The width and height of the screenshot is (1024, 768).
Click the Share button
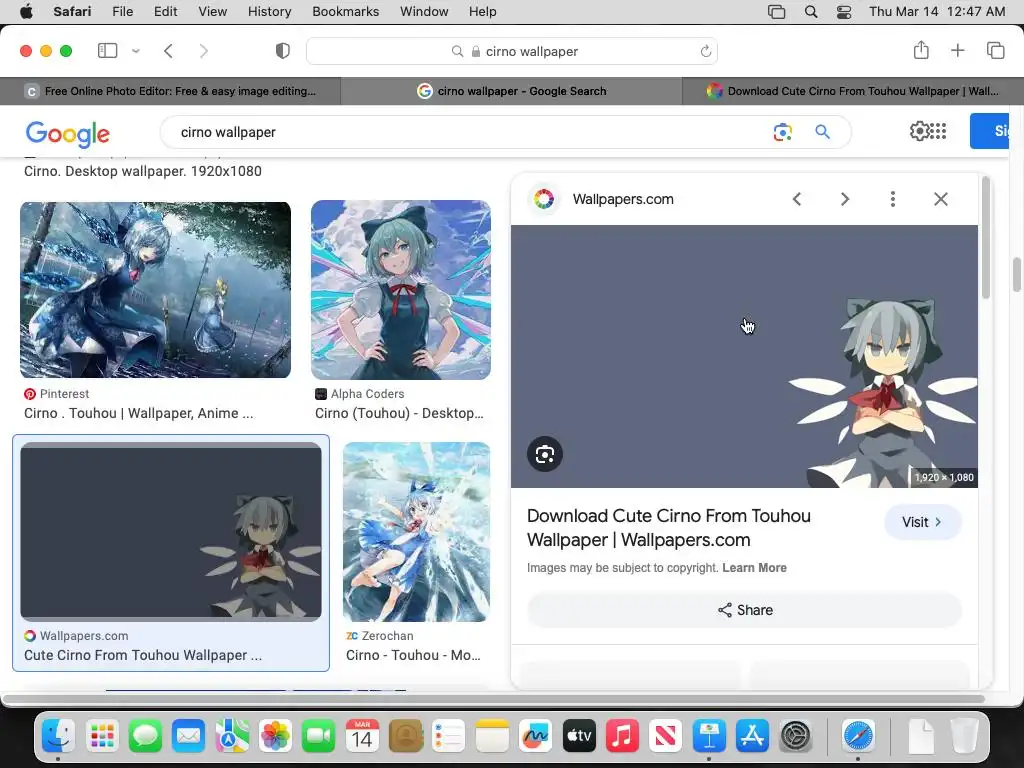(744, 610)
